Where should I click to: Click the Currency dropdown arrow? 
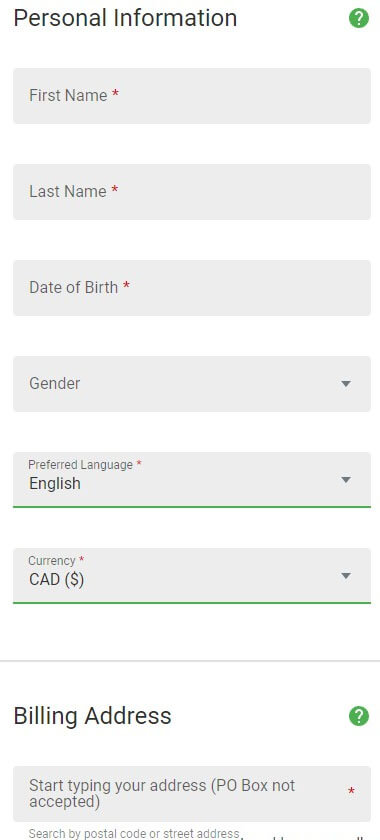pos(346,576)
